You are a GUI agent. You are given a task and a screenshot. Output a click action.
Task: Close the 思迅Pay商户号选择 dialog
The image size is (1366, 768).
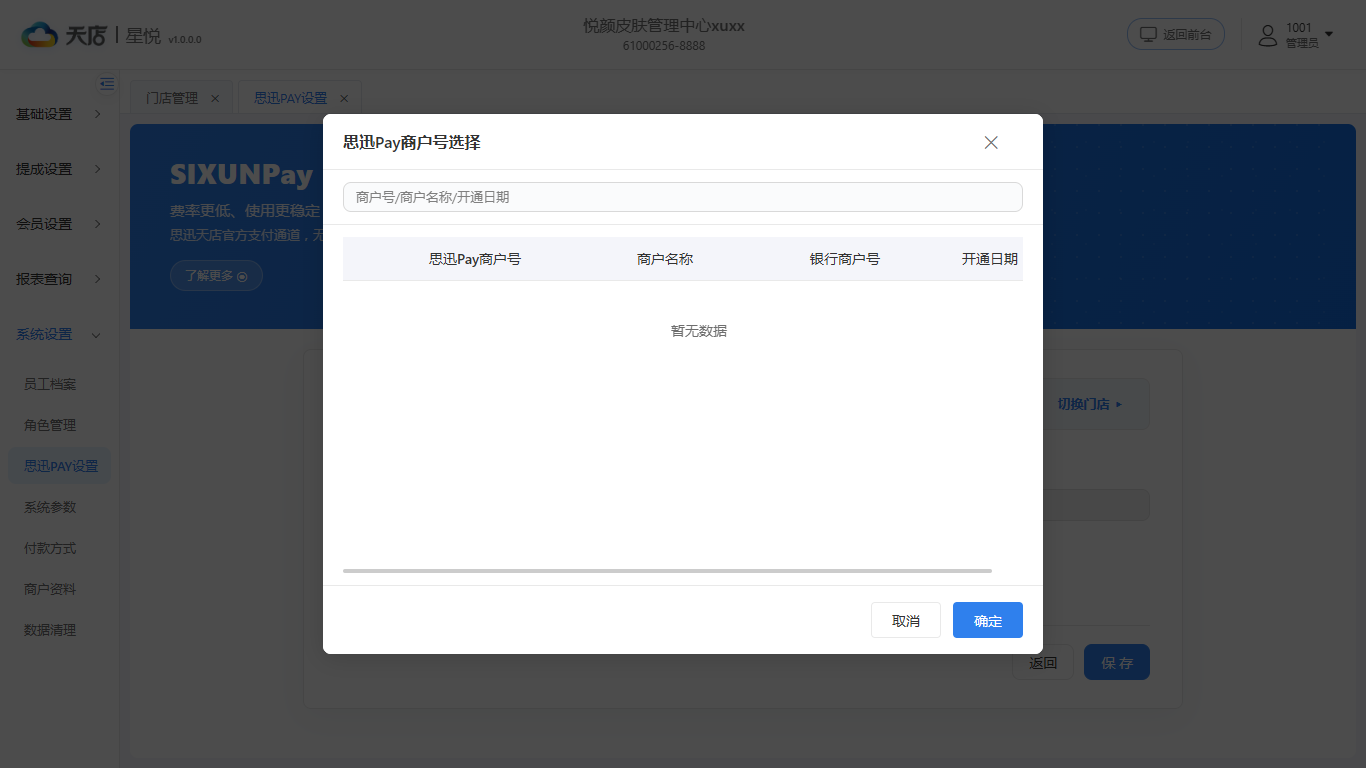pyautogui.click(x=991, y=143)
